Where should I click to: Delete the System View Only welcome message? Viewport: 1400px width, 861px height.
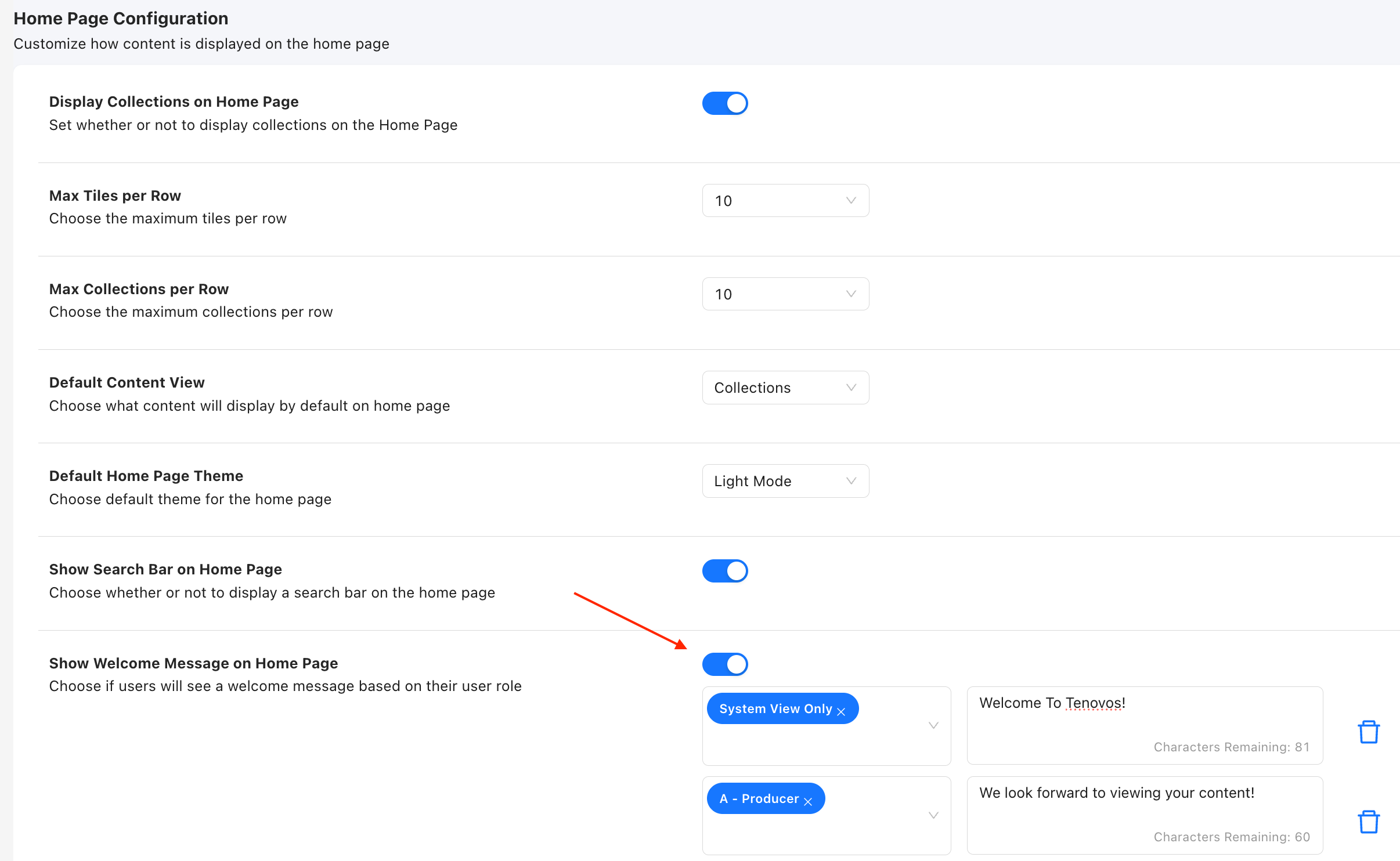pos(1368,732)
